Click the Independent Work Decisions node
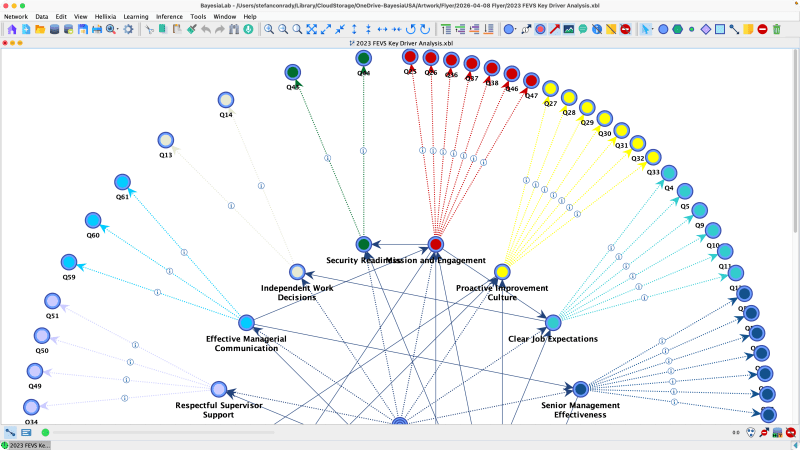 click(x=297, y=272)
